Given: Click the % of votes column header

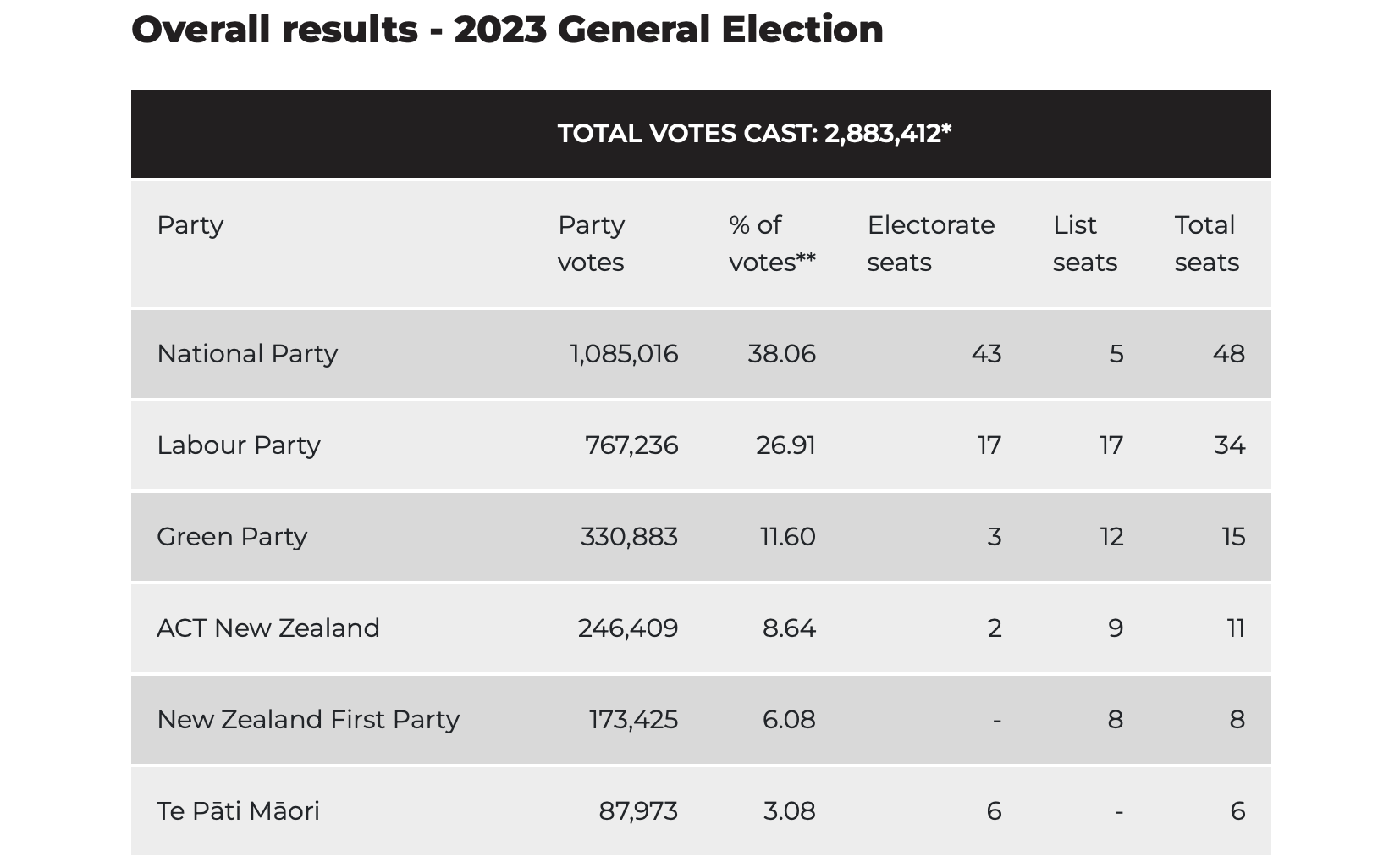Looking at the screenshot, I should click(771, 243).
